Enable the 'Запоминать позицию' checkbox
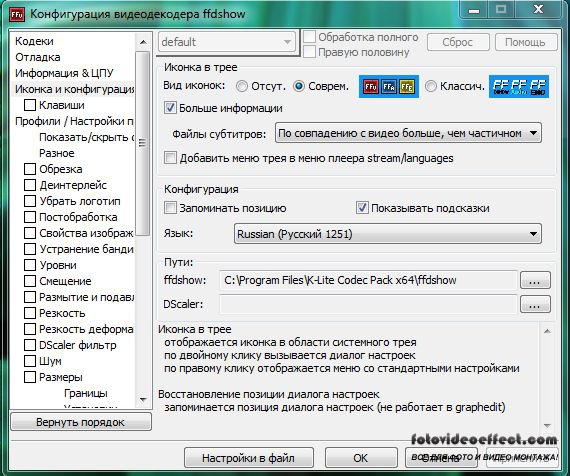The width and height of the screenshot is (570, 476). [170, 208]
